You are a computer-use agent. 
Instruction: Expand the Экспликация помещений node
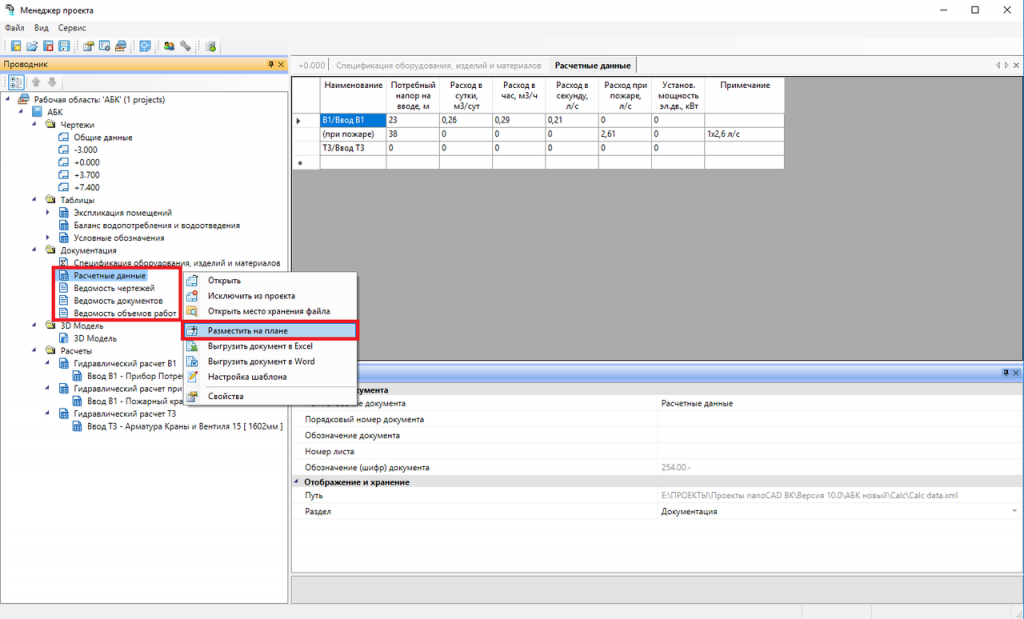pyautogui.click(x=47, y=212)
